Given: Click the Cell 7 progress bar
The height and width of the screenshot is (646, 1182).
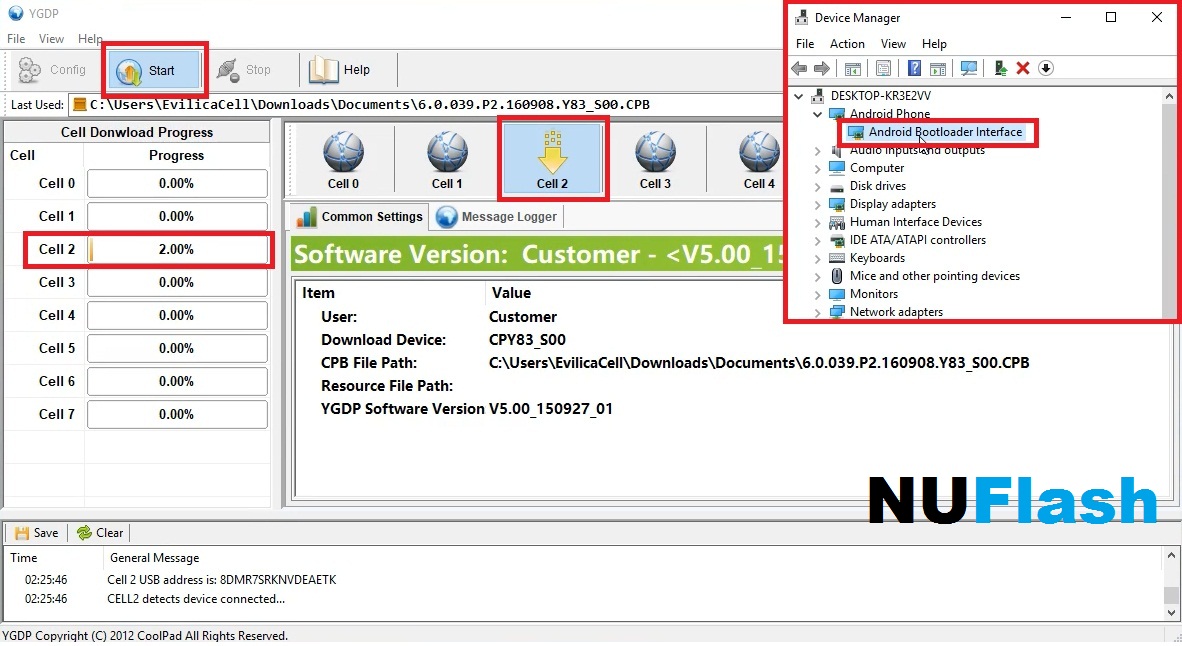Looking at the screenshot, I should (x=177, y=415).
